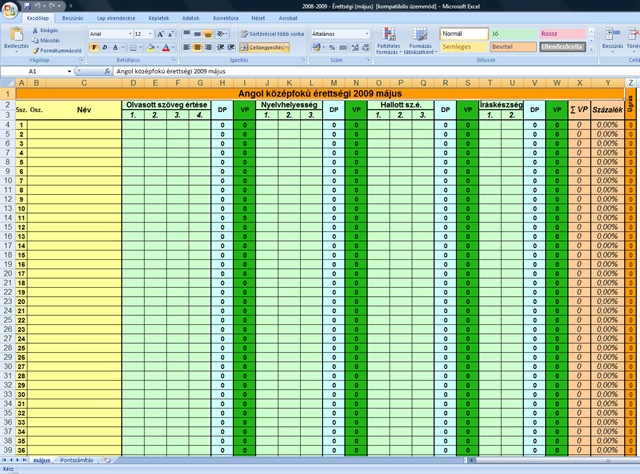Click the fill color bucket swatch
Viewport: 640px width, 474px height.
[149, 47]
